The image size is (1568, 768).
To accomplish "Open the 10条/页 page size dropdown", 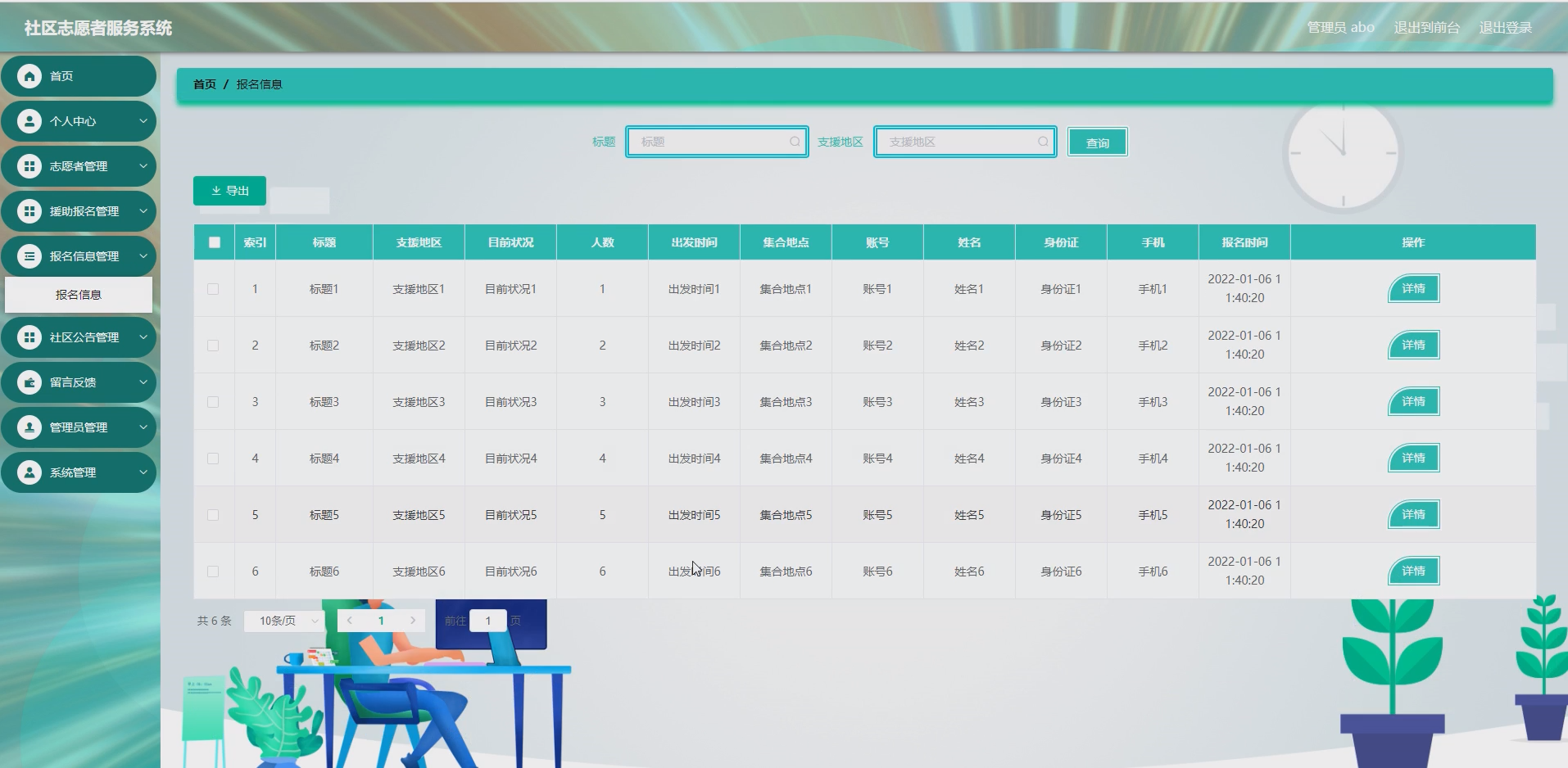I will point(284,621).
